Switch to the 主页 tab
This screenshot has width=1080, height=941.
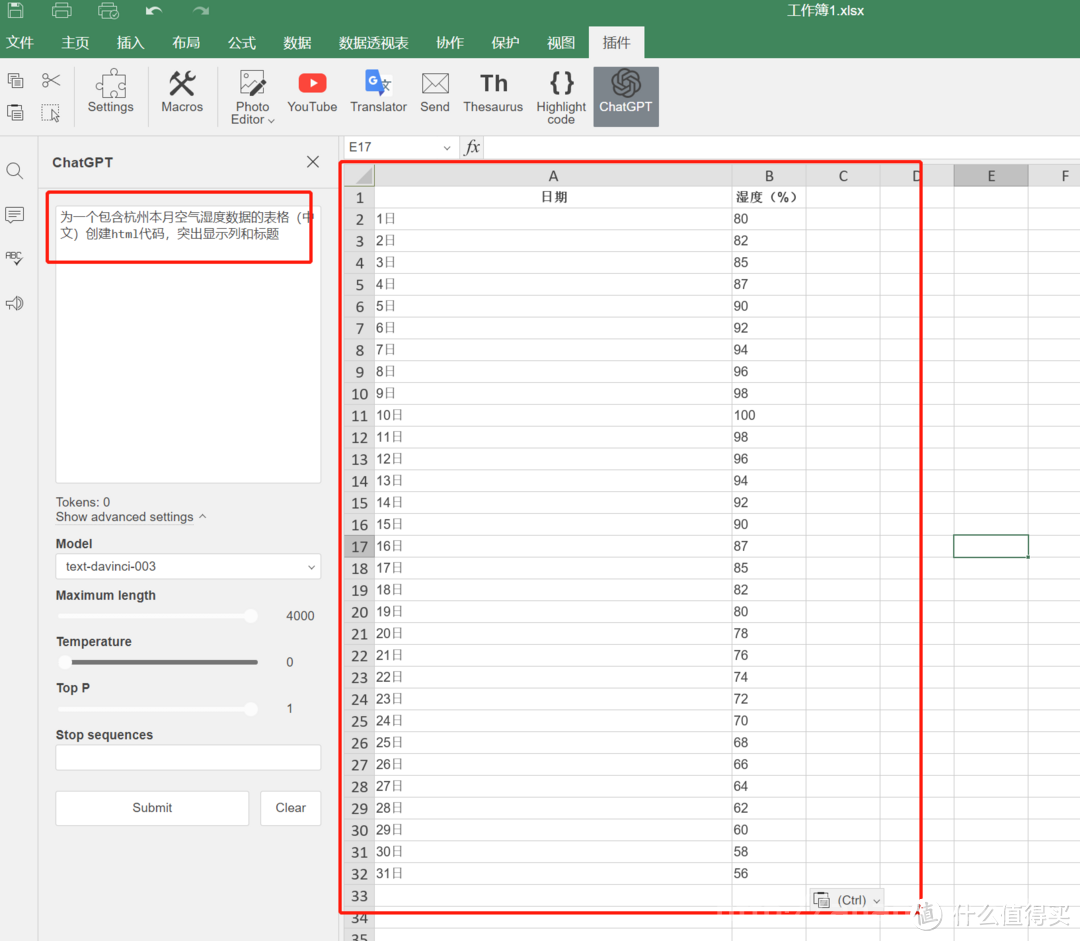coord(75,43)
